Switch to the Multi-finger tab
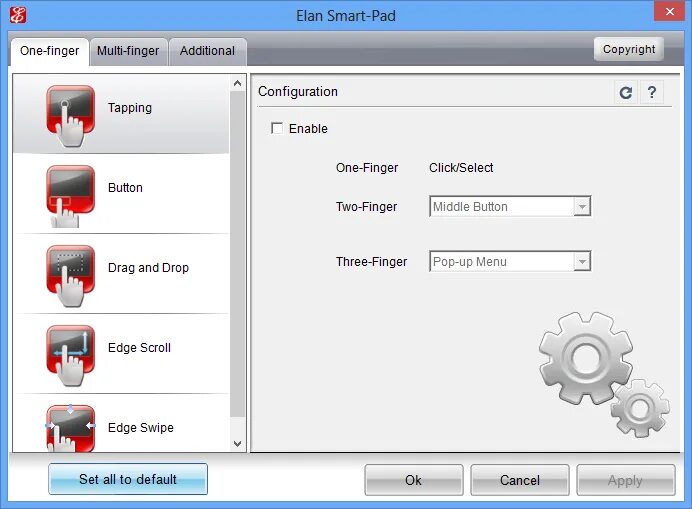 tap(128, 51)
